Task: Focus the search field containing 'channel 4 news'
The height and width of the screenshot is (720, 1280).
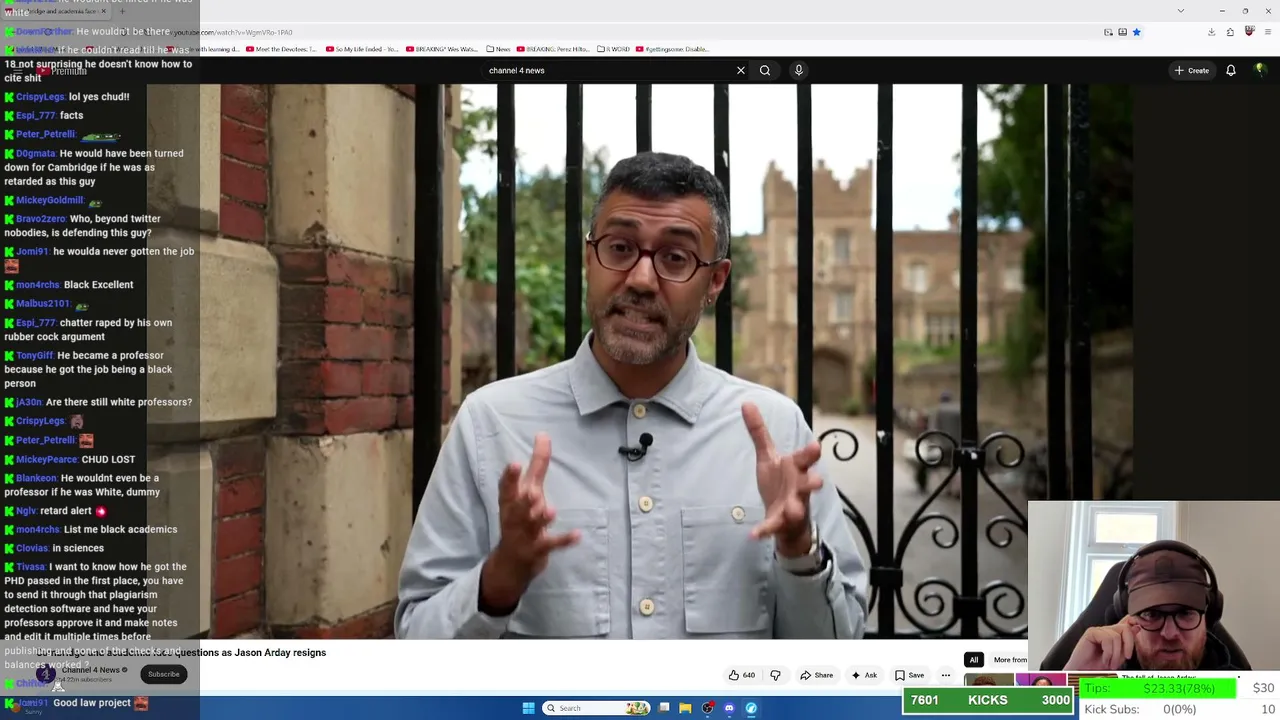Action: click(608, 70)
